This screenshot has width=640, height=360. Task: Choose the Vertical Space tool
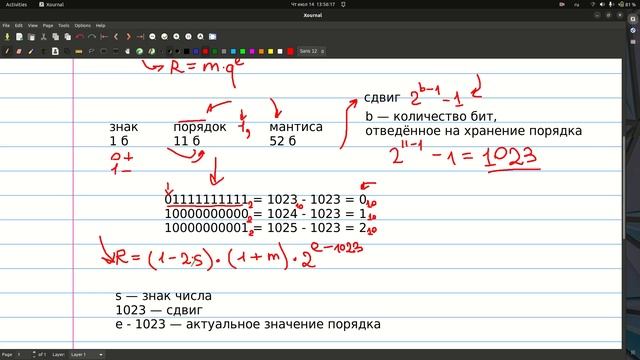point(115,51)
